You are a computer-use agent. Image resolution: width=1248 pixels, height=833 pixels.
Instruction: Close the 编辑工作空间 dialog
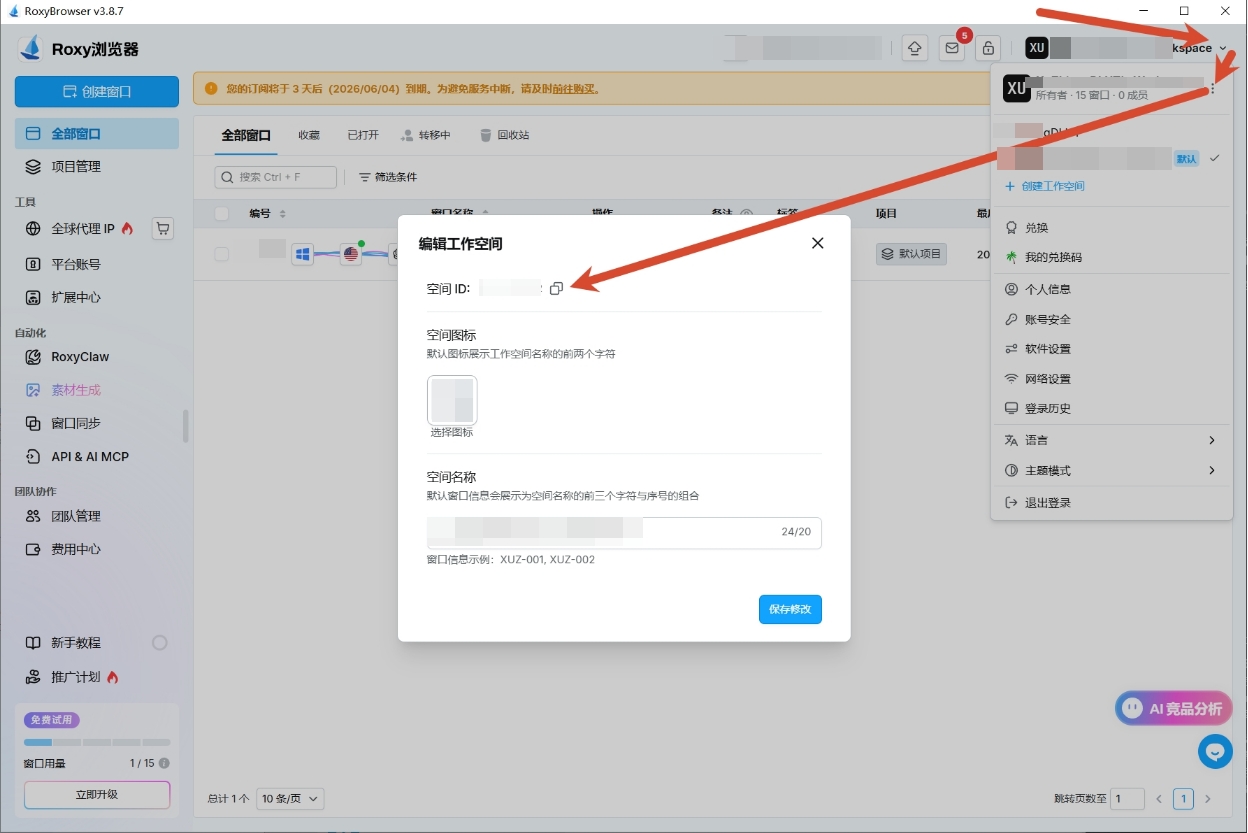click(817, 243)
